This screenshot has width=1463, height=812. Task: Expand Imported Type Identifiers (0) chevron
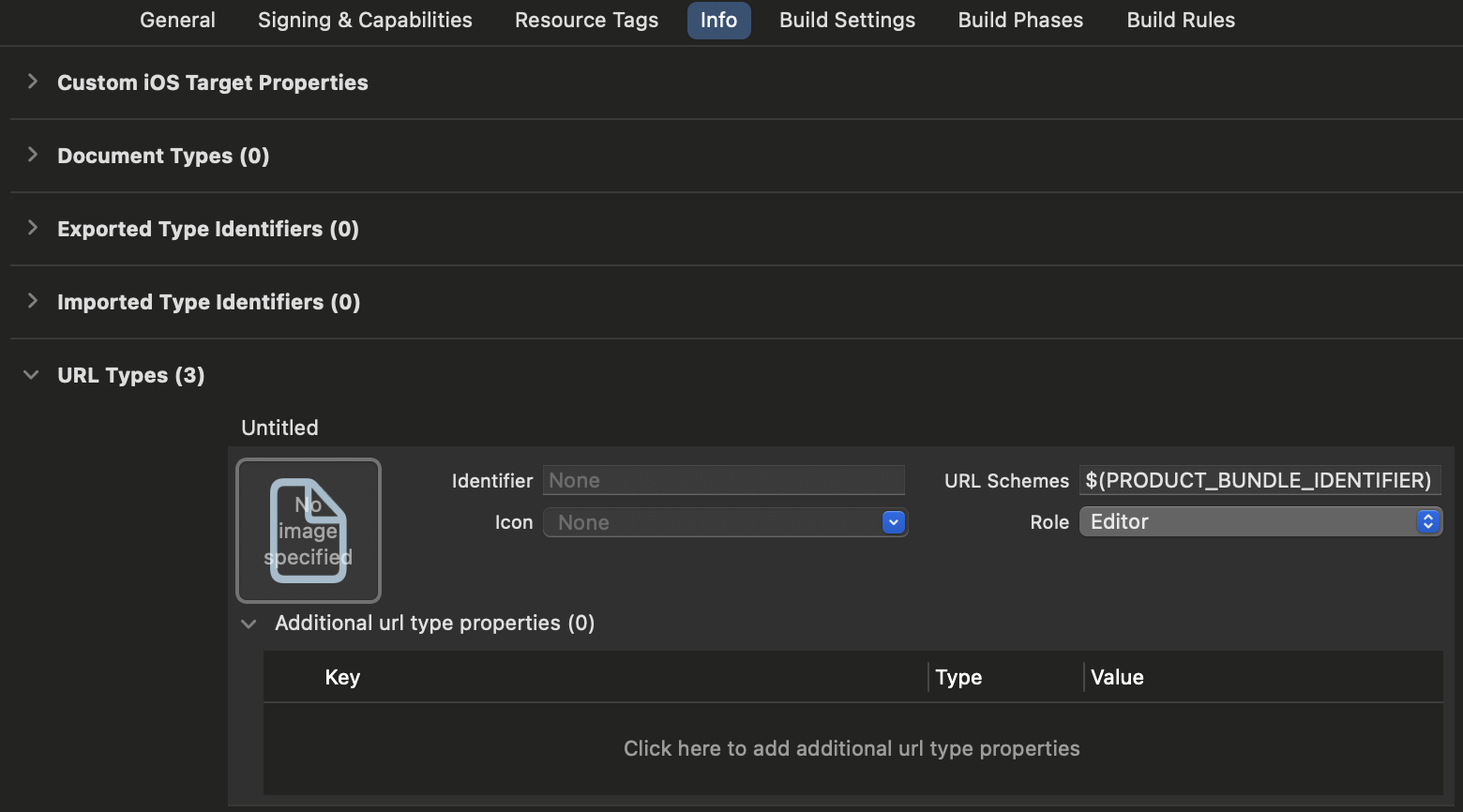point(33,301)
